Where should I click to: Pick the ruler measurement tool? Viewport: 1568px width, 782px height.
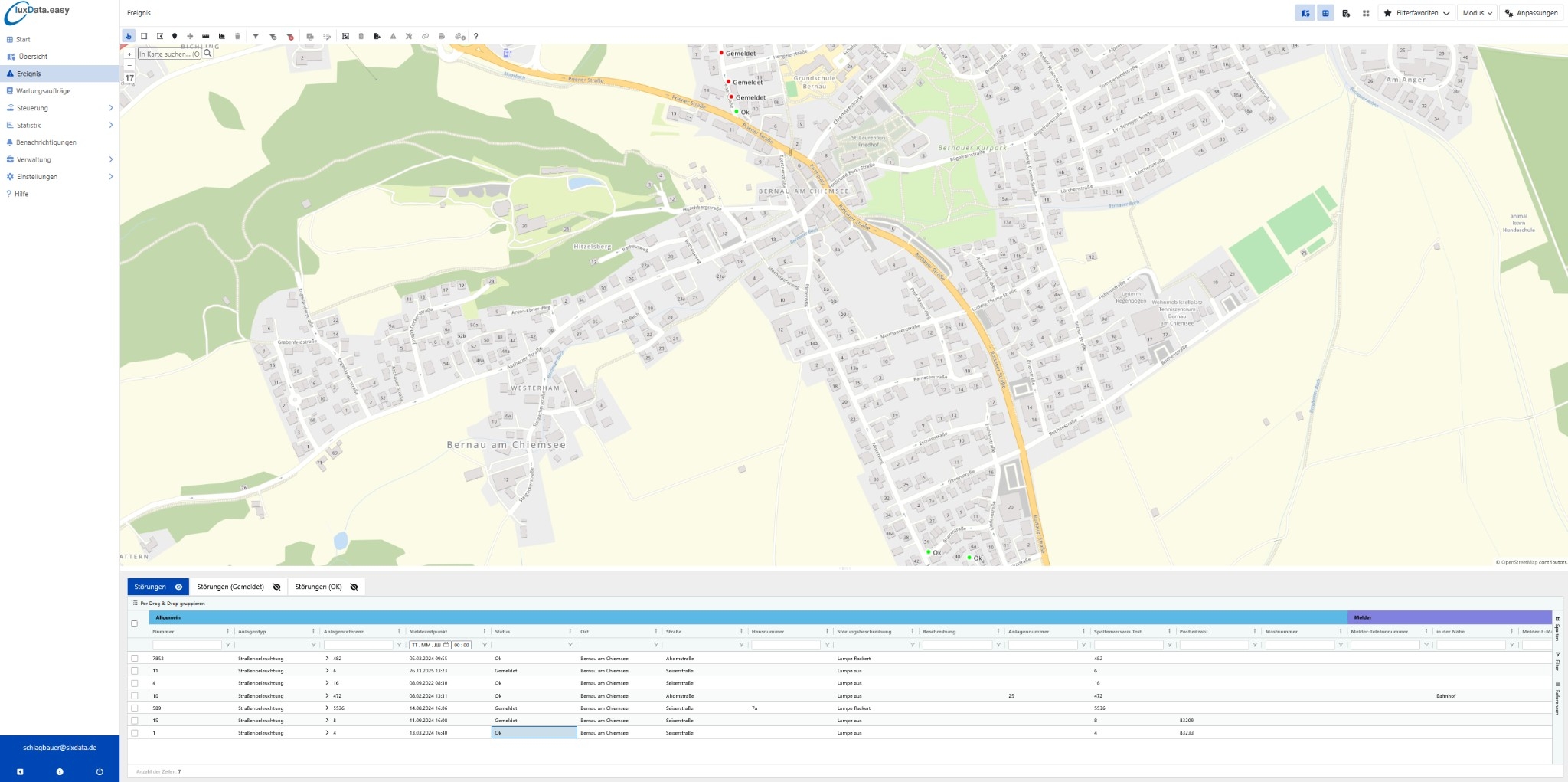tap(206, 36)
